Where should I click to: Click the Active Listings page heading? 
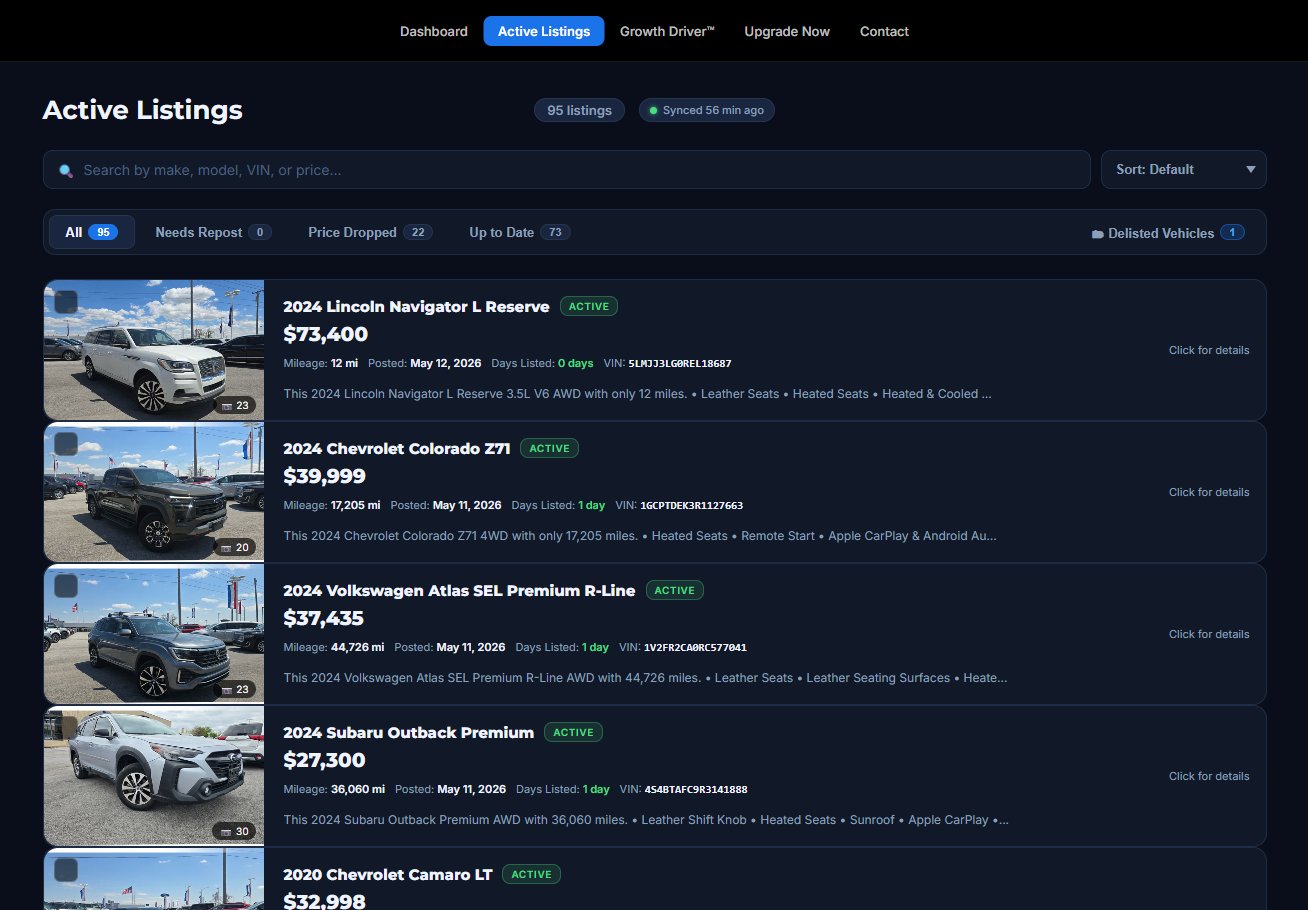pos(143,110)
